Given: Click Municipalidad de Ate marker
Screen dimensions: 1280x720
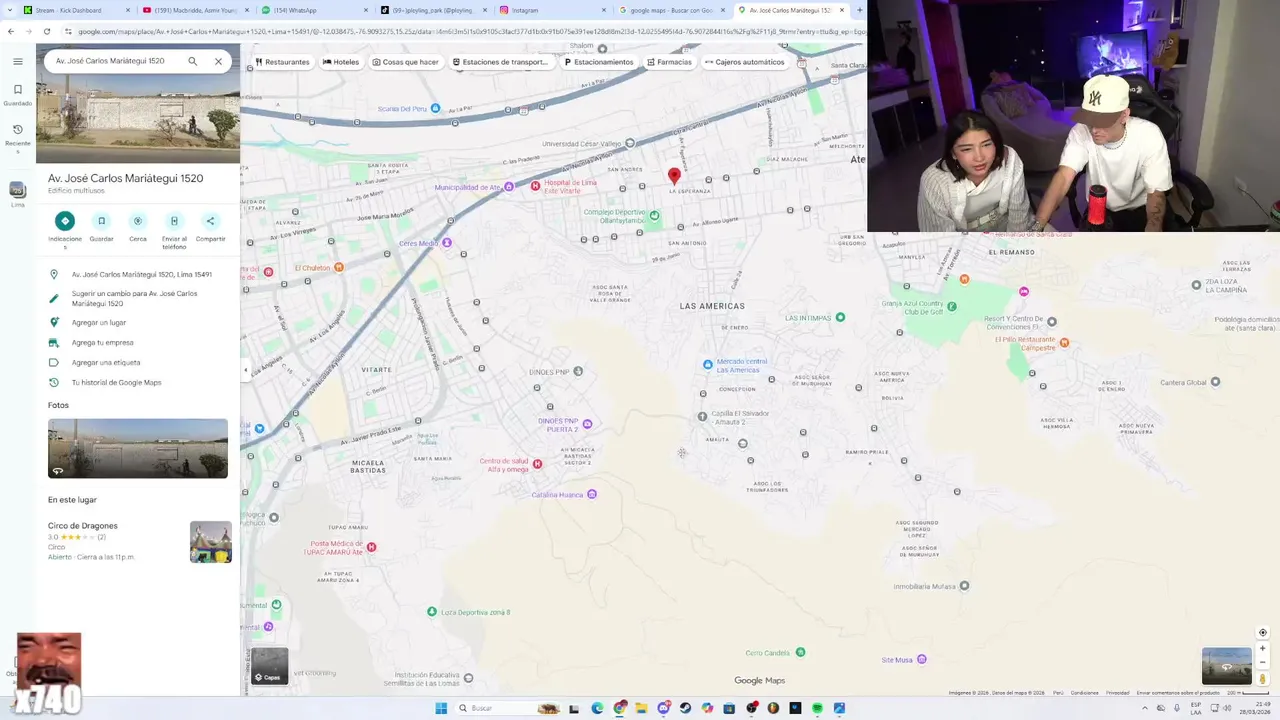Looking at the screenshot, I should (x=509, y=187).
